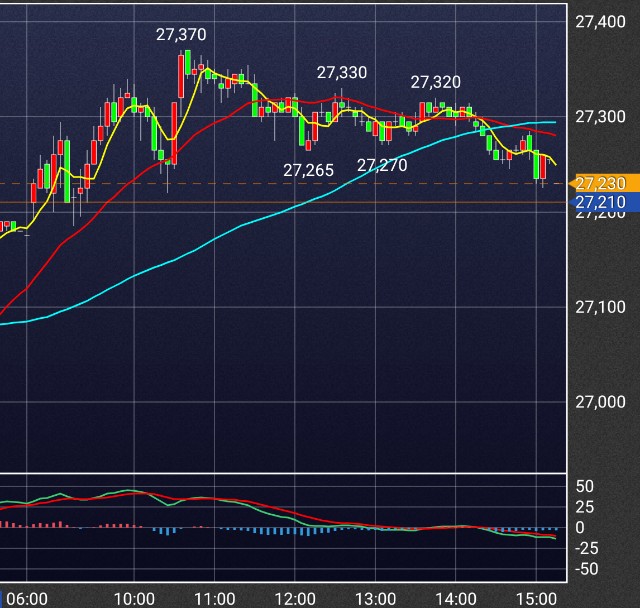Click the oscillator 0 scale label
Viewport: 640px width, 608px height.
click(x=580, y=528)
